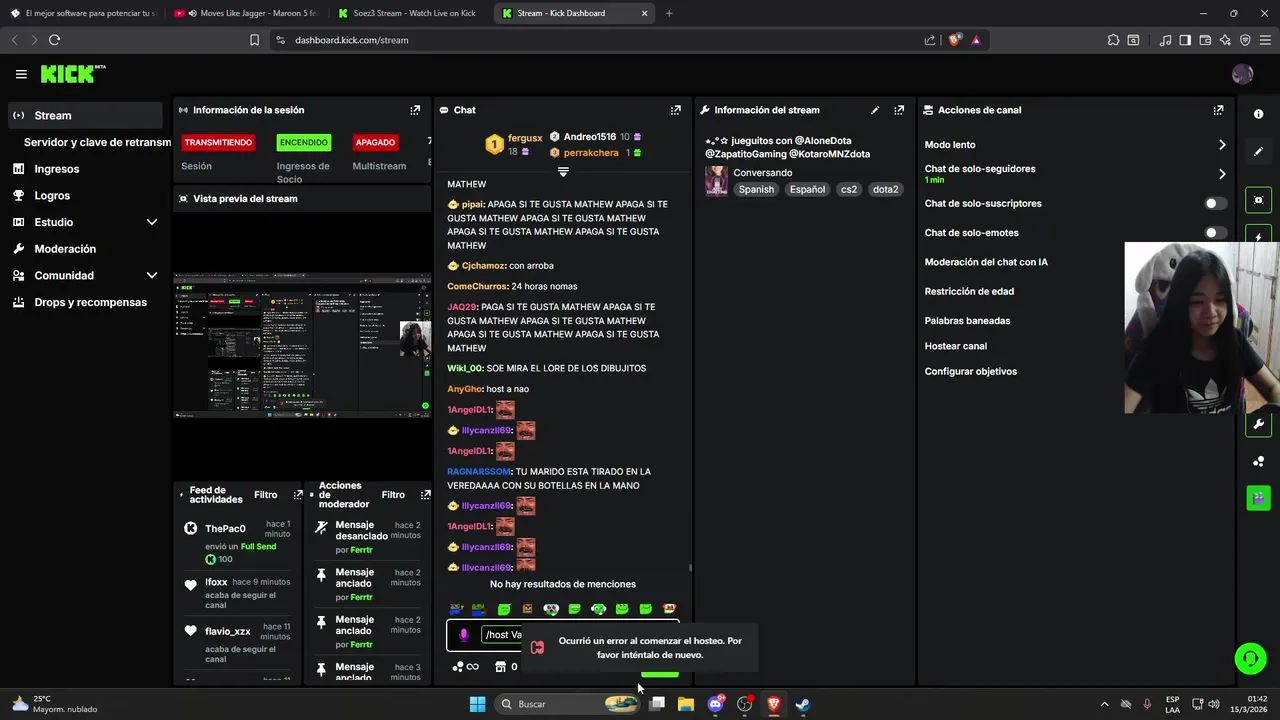The height and width of the screenshot is (720, 1280).
Task: Open Drops y recompensas in the sidebar
Action: 90,302
